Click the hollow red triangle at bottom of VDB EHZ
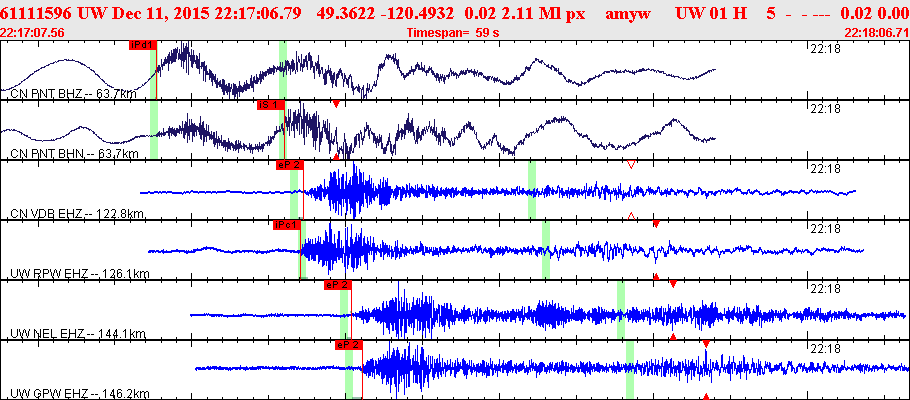Viewport: 910px width, 400px height. [x=632, y=217]
